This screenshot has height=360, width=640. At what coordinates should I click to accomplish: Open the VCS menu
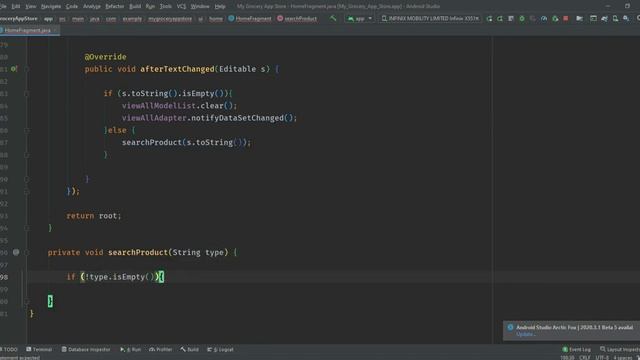tap(181, 6)
